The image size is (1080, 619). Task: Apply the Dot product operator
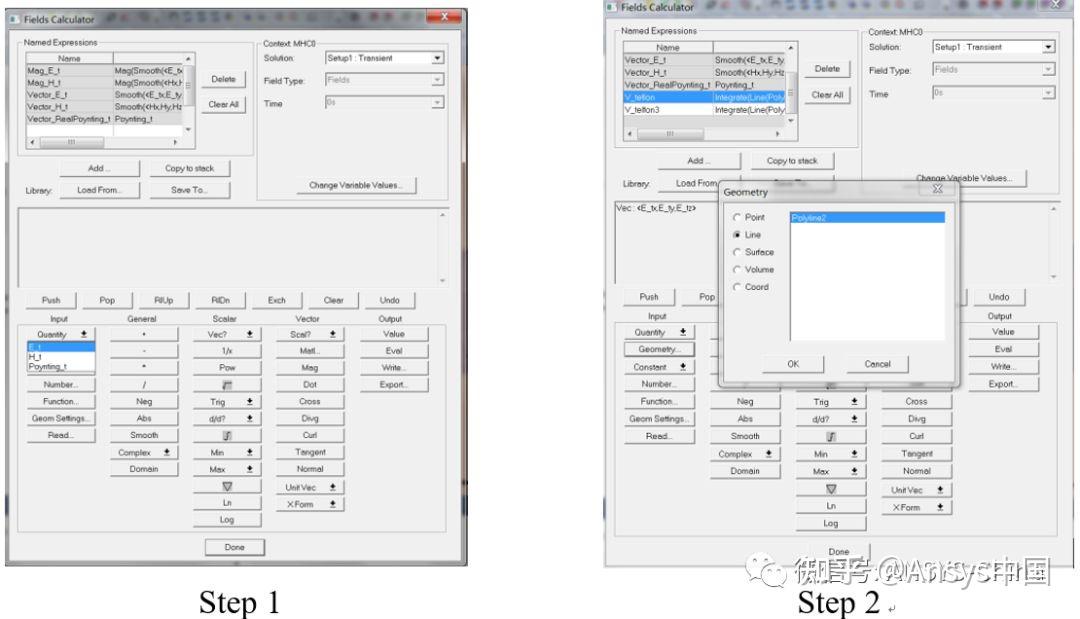[x=310, y=384]
